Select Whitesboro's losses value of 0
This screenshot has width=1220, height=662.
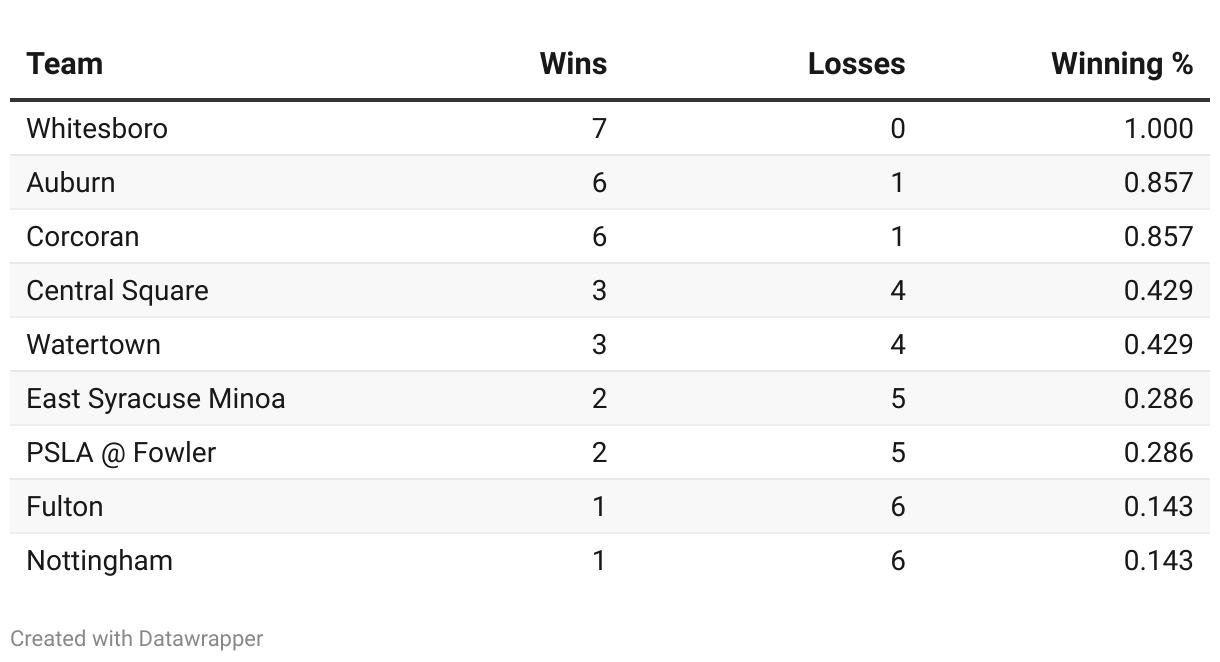pyautogui.click(x=897, y=129)
